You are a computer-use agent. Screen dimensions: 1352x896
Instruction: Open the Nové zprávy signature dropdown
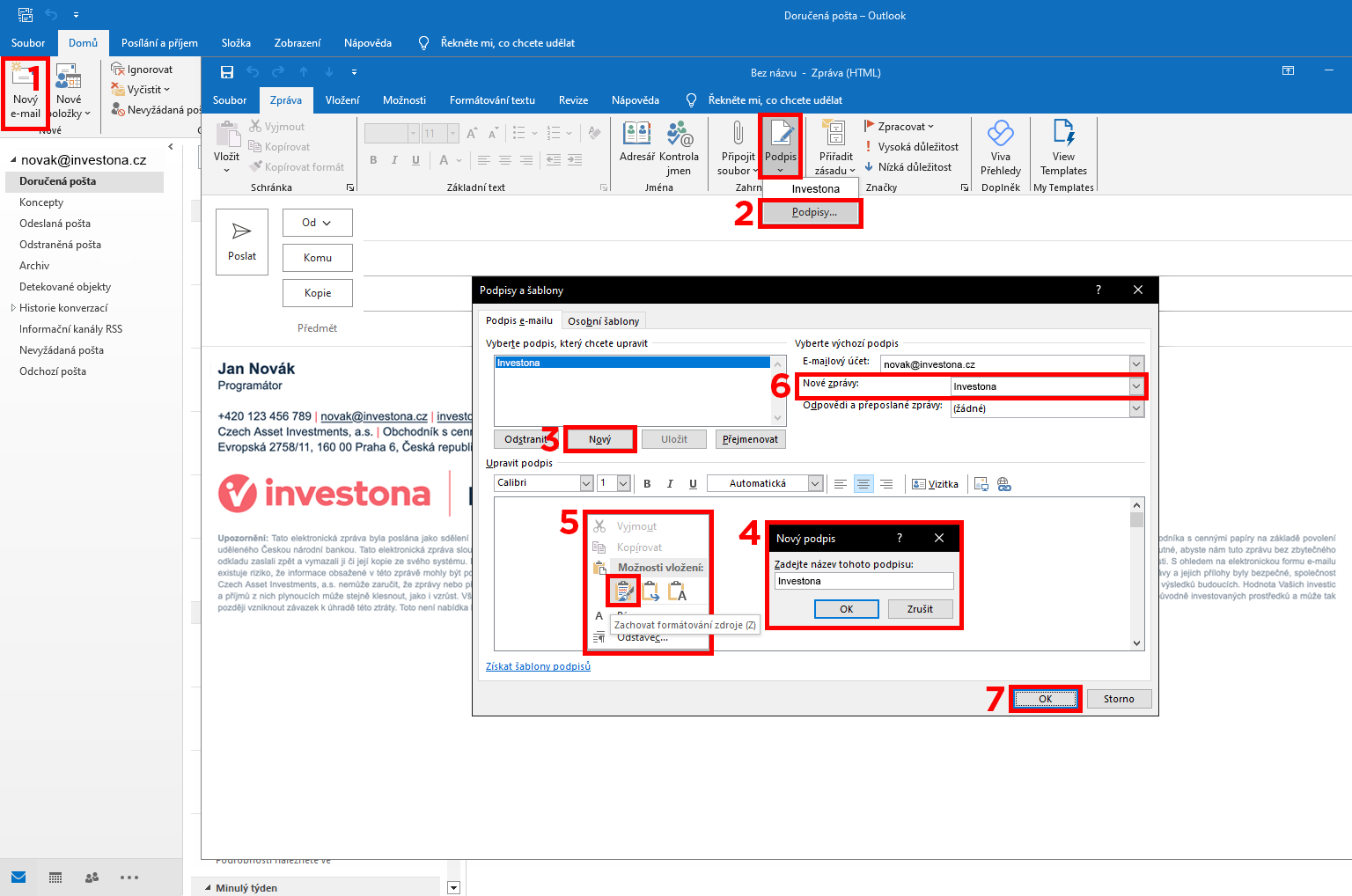1135,386
